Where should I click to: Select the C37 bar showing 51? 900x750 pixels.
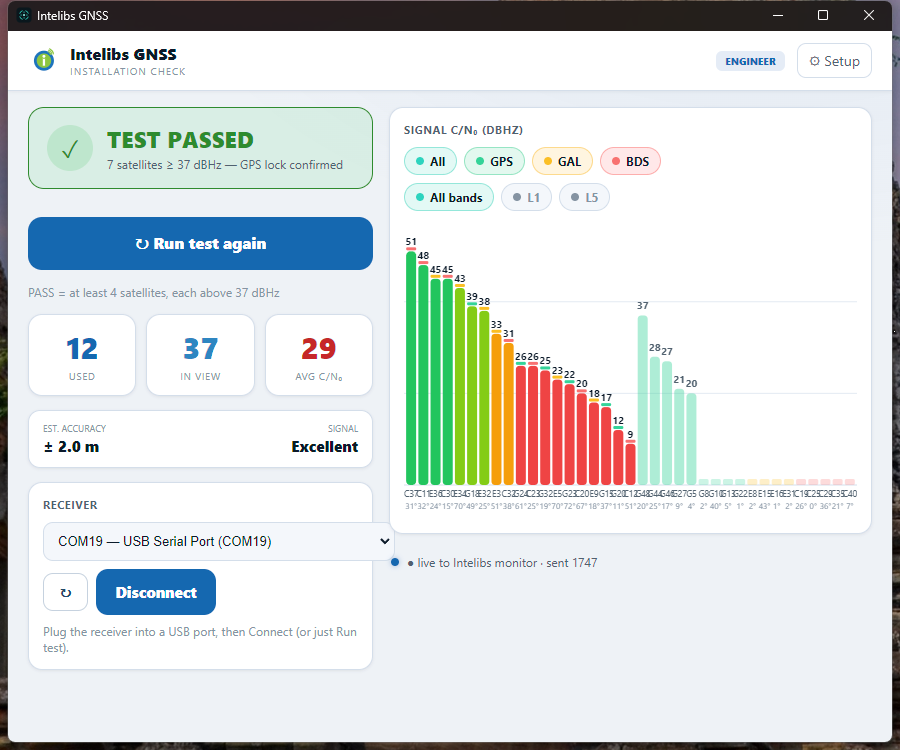[411, 367]
